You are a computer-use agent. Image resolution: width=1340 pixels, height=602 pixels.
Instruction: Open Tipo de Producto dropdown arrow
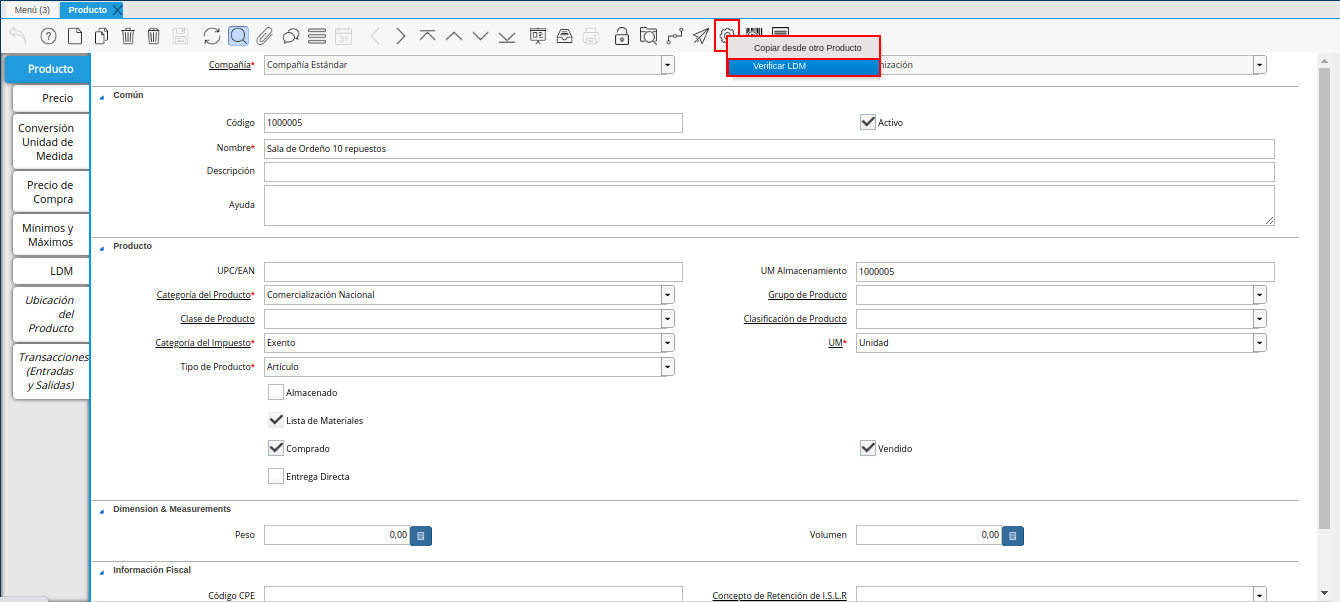[x=667, y=367]
